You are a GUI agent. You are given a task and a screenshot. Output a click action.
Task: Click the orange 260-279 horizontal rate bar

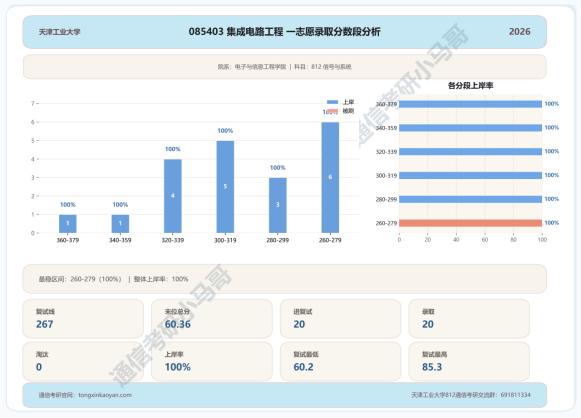[x=471, y=223]
